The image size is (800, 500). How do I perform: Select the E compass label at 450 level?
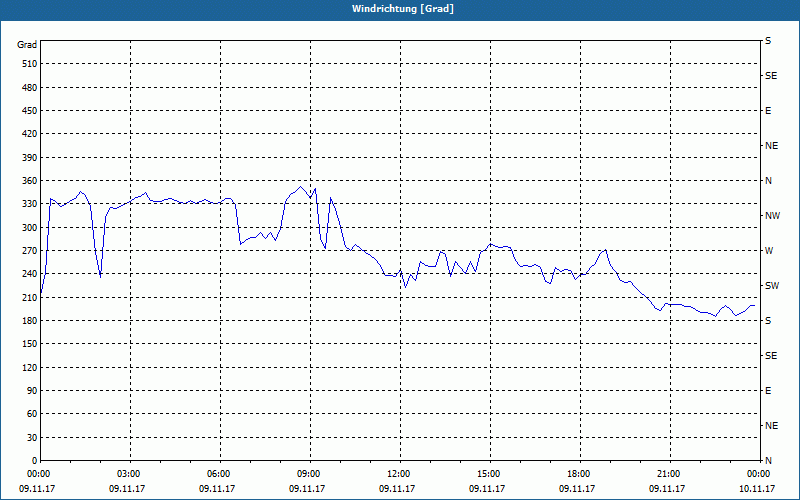[768, 111]
